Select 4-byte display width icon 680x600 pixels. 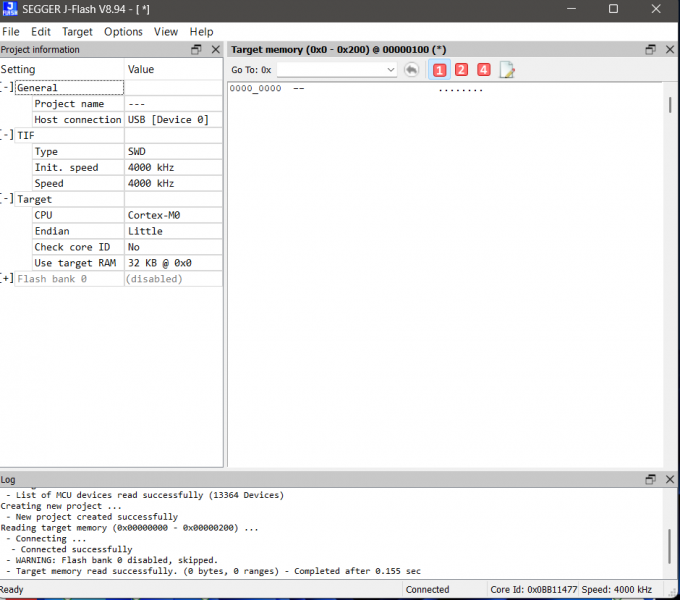pos(484,70)
